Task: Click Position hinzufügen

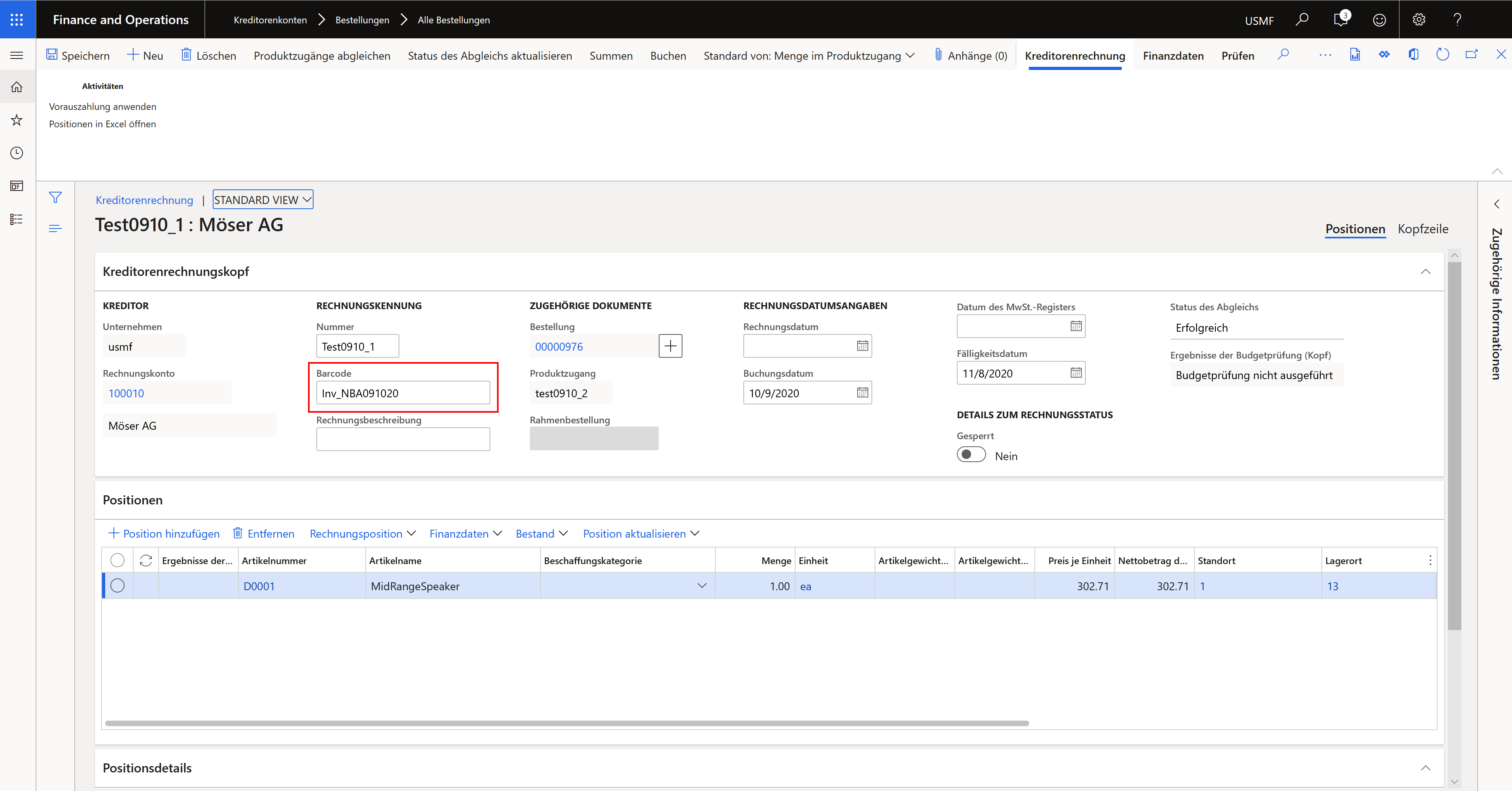Action: click(164, 533)
